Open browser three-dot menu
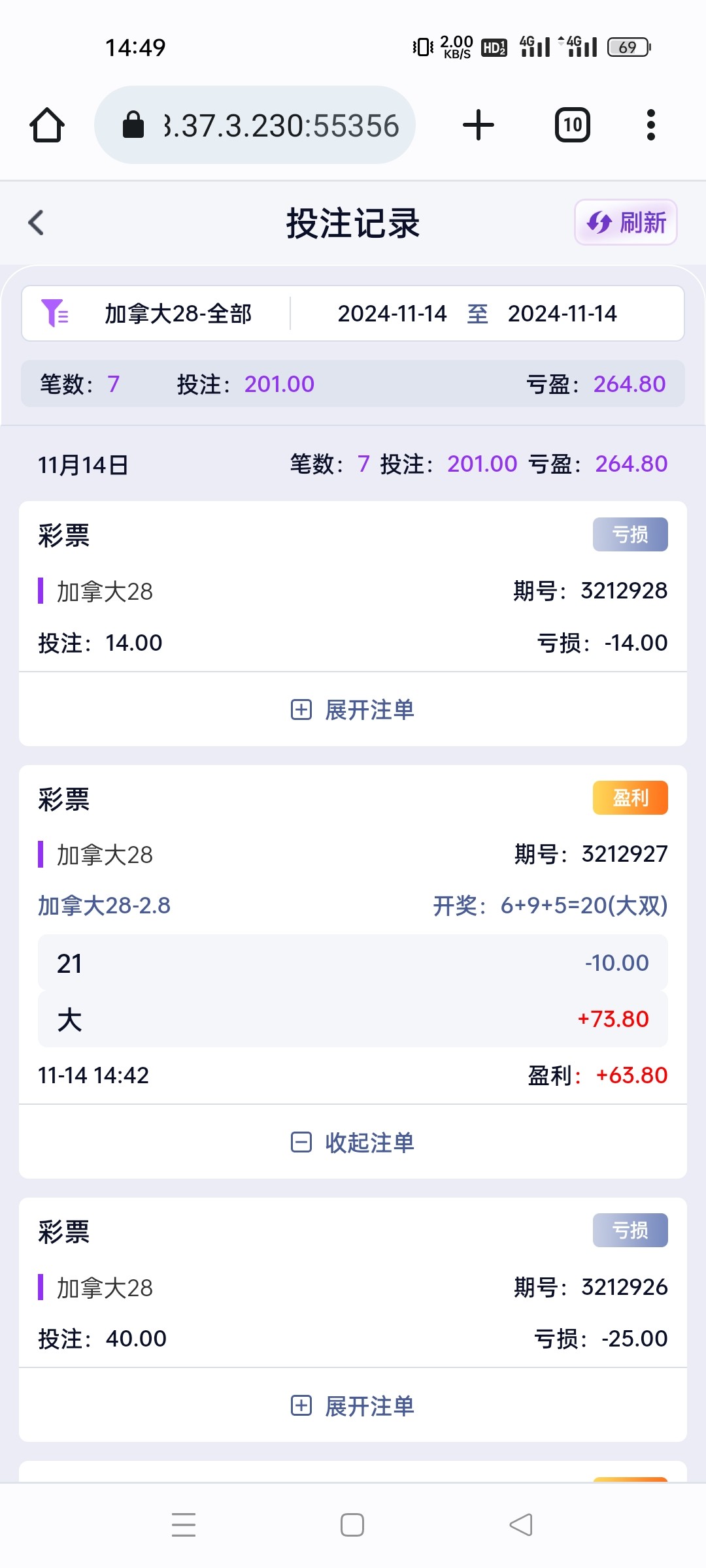 [650, 125]
